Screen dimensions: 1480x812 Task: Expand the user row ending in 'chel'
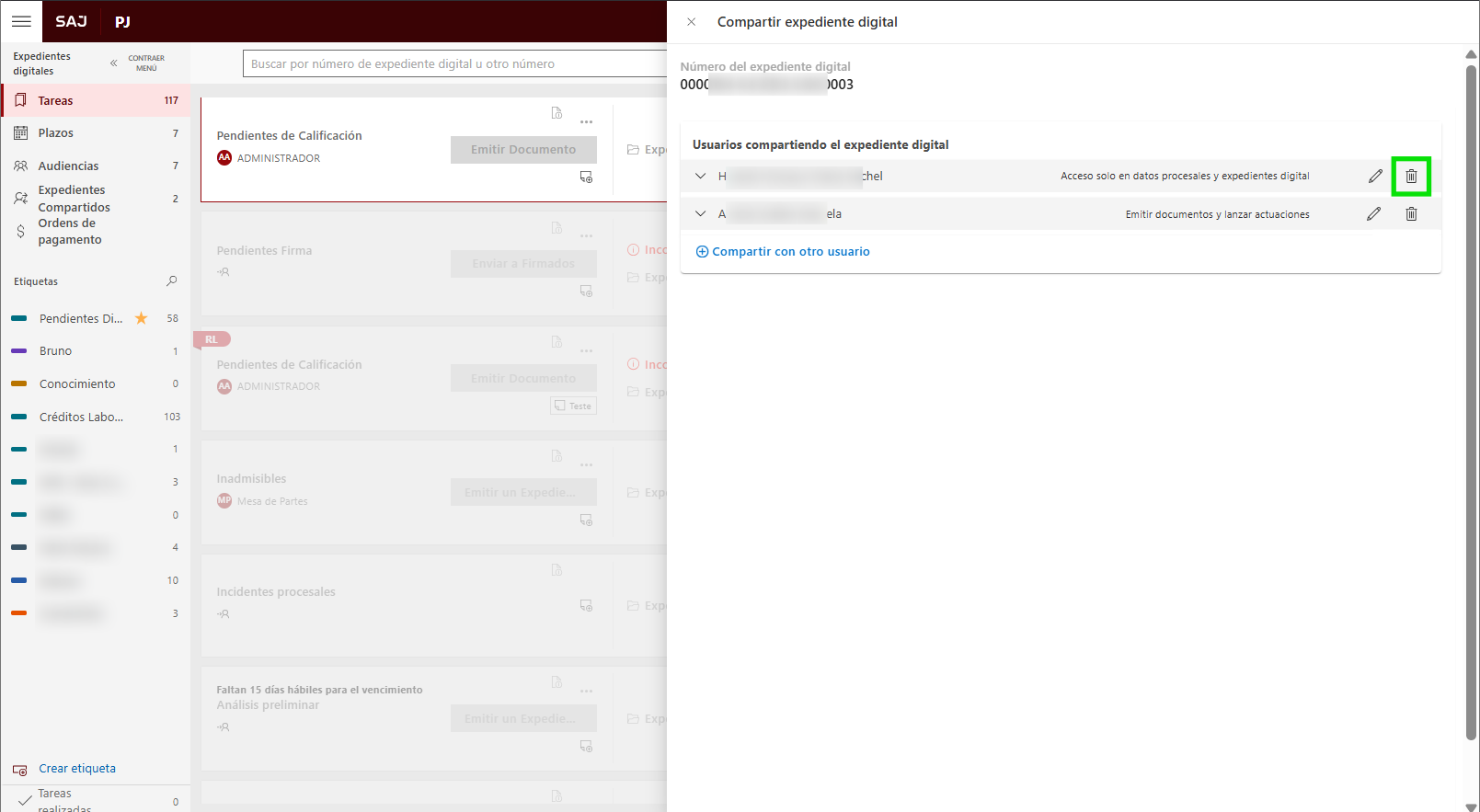pos(701,177)
